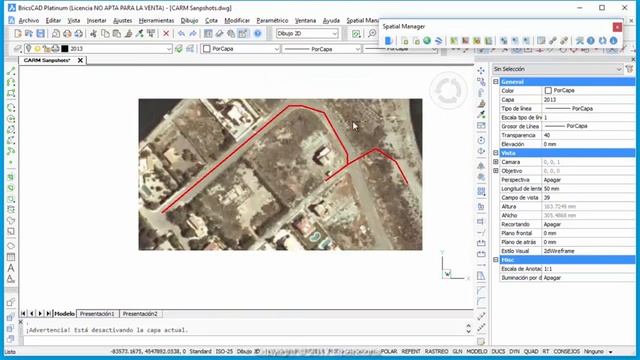The height and width of the screenshot is (360, 640).
Task: Open the Dibujo menu
Action: [x=189, y=20]
